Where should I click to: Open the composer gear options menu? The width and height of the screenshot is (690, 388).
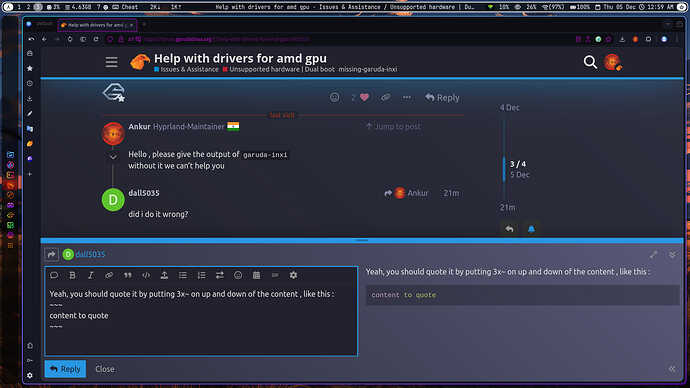coord(293,275)
